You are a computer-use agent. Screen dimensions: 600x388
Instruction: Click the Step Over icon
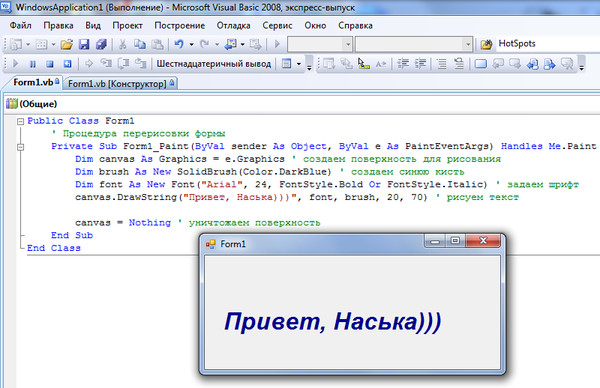pyautogui.click(x=123, y=64)
